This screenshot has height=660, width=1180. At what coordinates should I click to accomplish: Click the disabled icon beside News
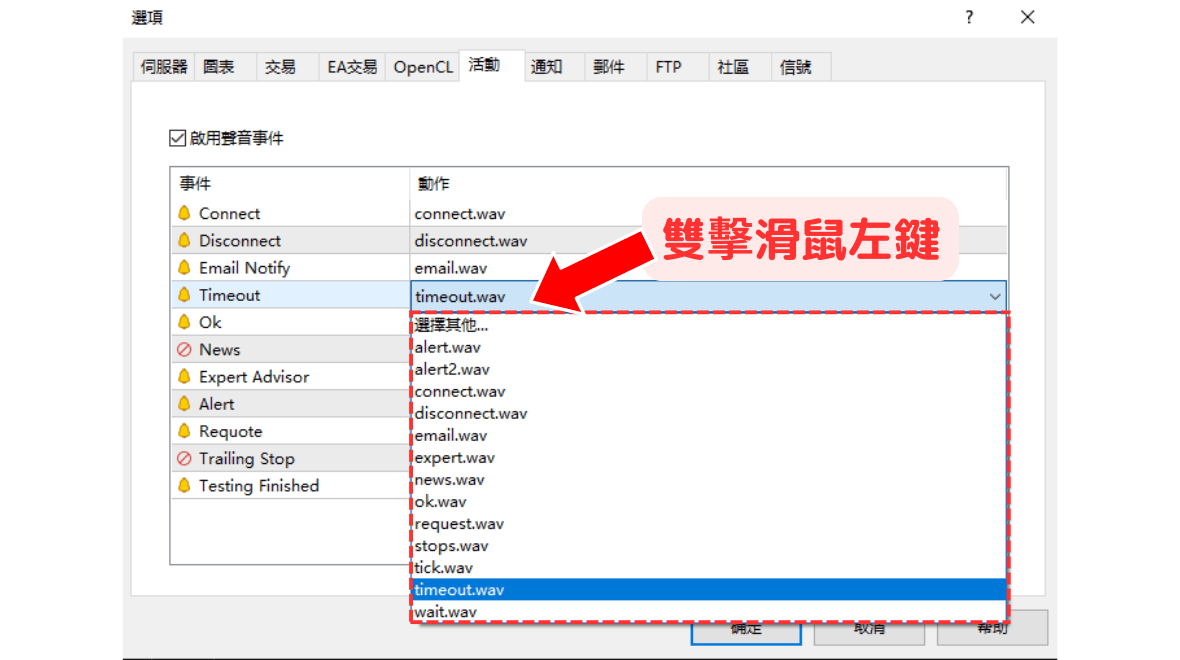point(184,350)
